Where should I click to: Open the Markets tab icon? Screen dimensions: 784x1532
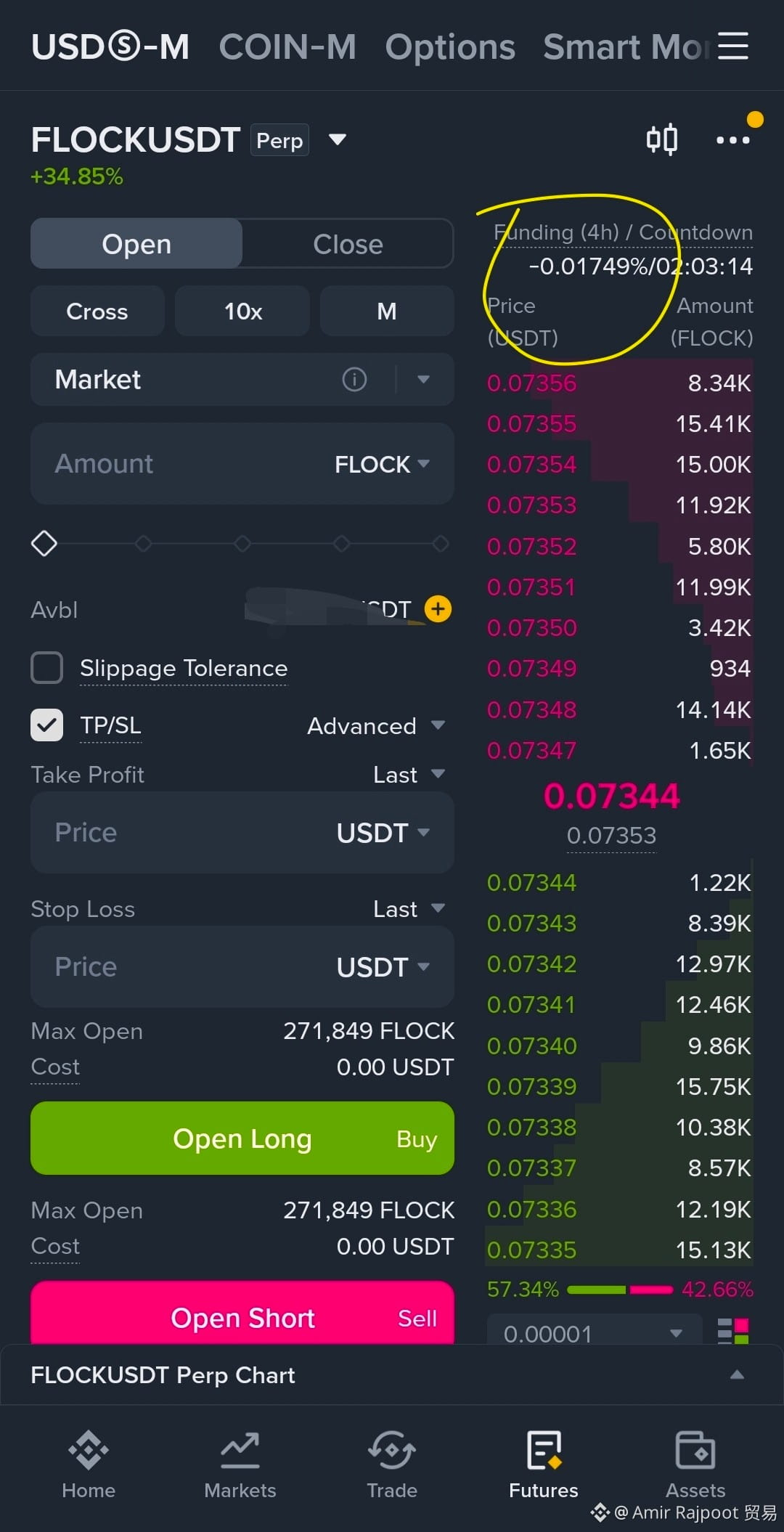(x=240, y=1450)
